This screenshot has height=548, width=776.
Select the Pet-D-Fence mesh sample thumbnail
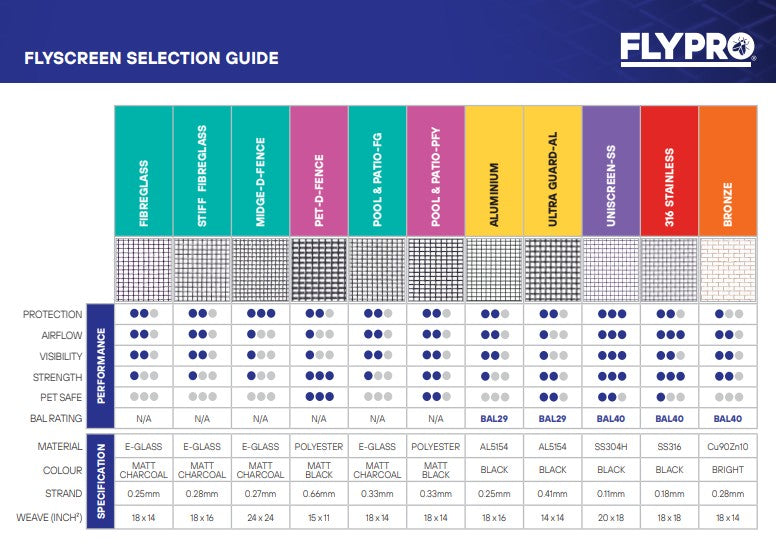tap(319, 269)
